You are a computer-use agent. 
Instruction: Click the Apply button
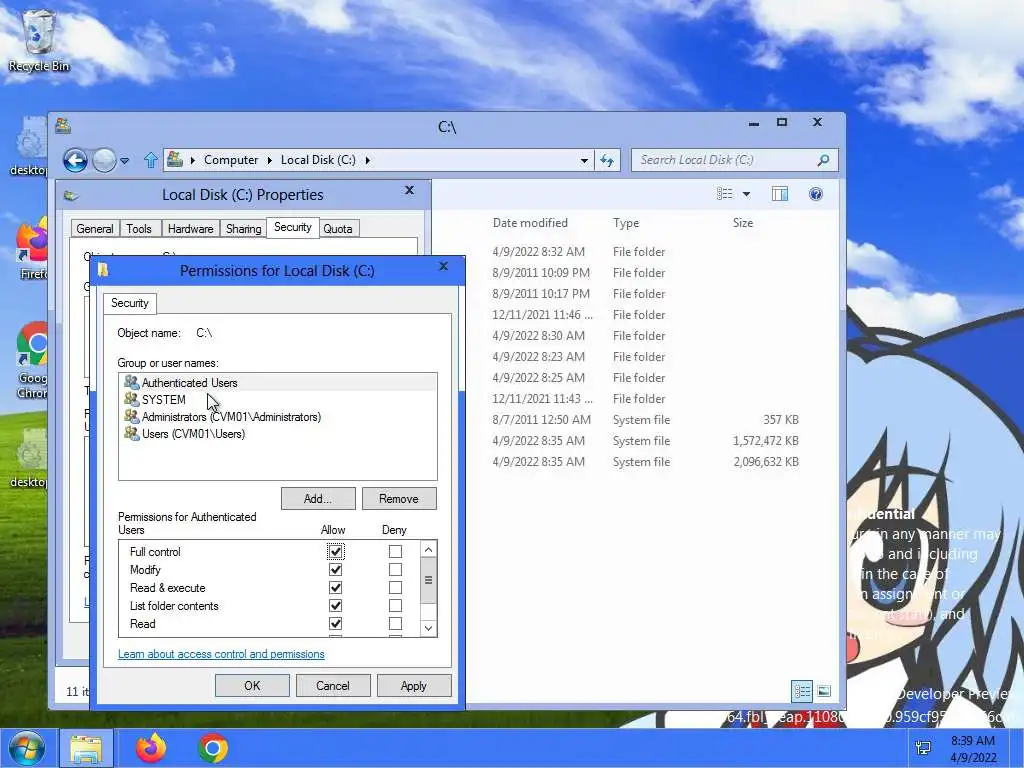[414, 686]
